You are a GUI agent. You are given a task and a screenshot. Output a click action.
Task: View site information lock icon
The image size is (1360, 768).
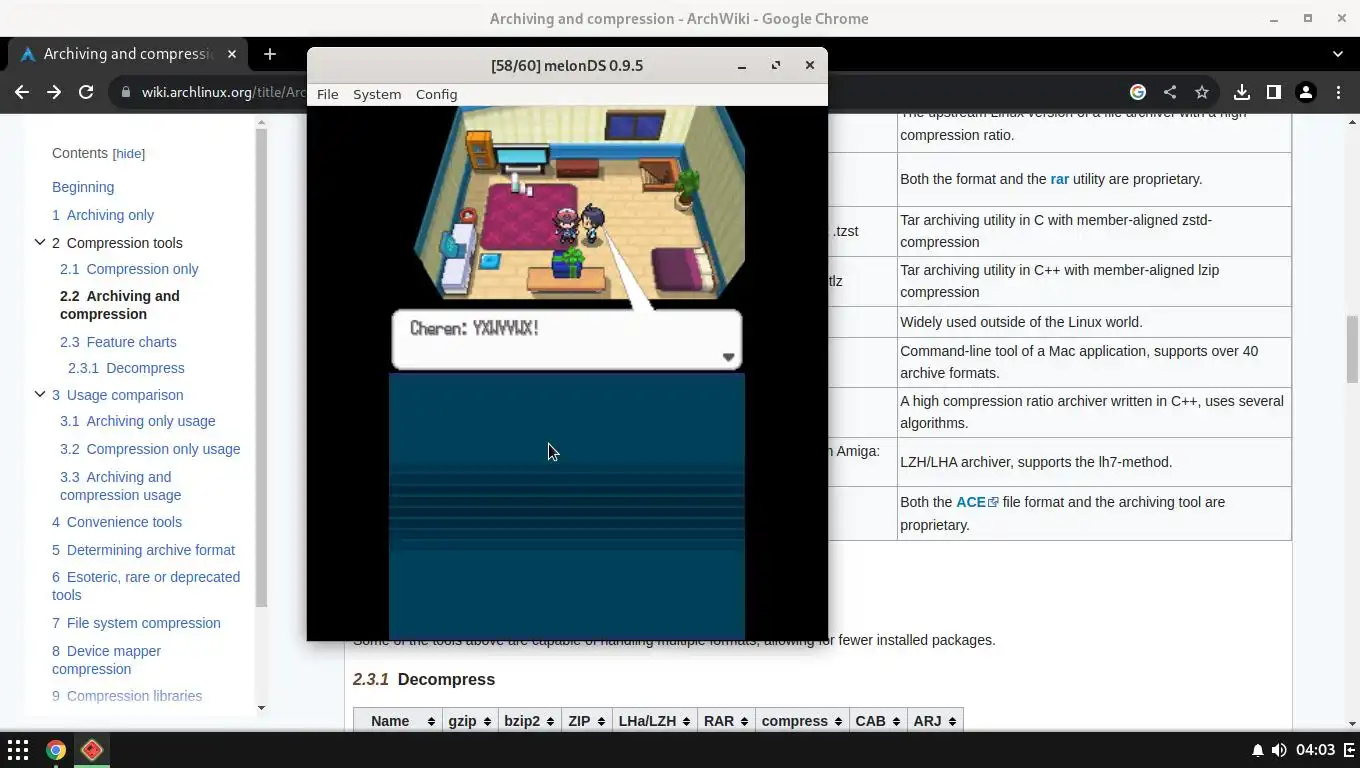click(x=126, y=92)
